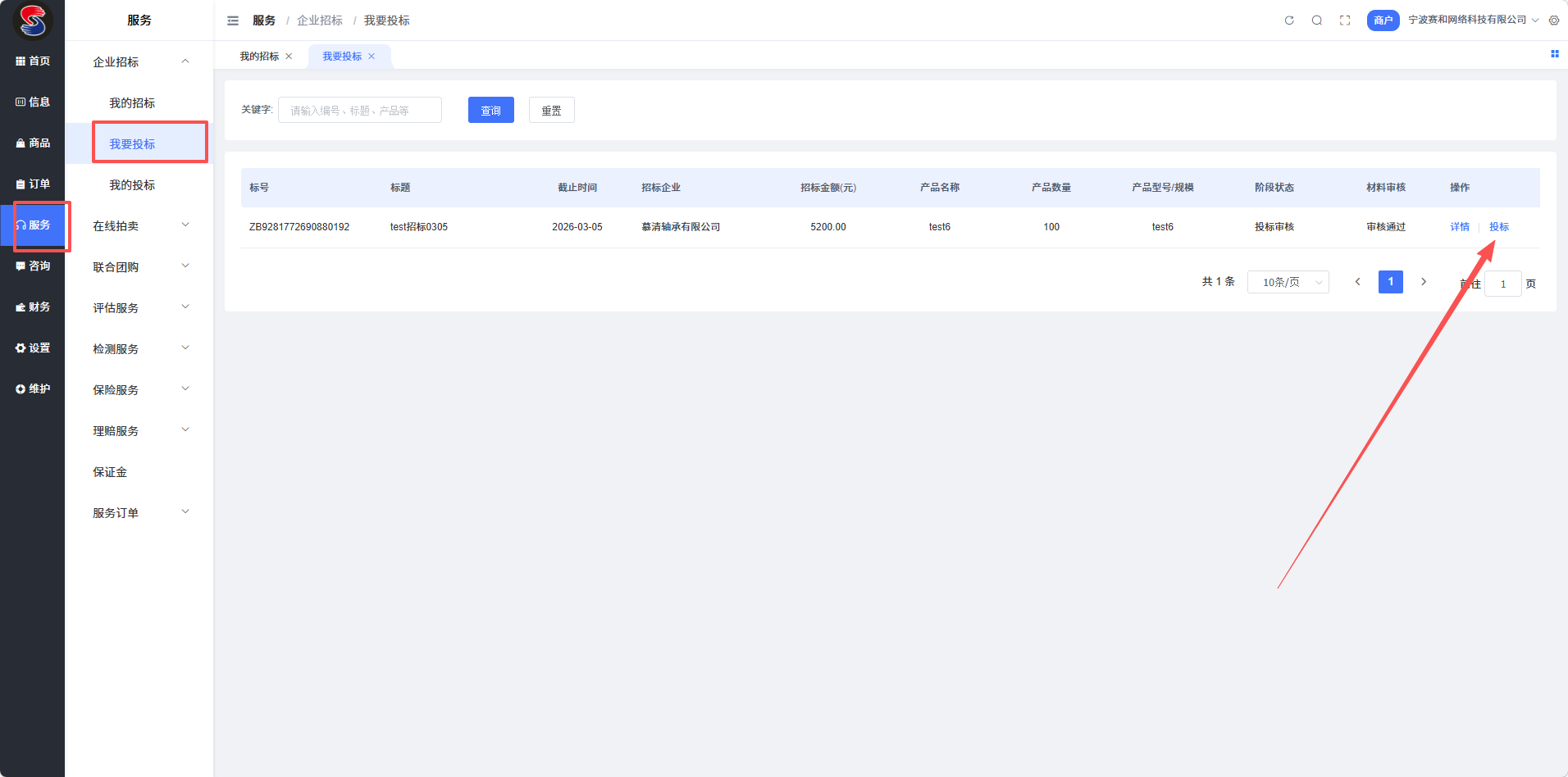This screenshot has height=777, width=1568.
Task: Go to 商品 in the left navigation
Action: click(x=33, y=143)
